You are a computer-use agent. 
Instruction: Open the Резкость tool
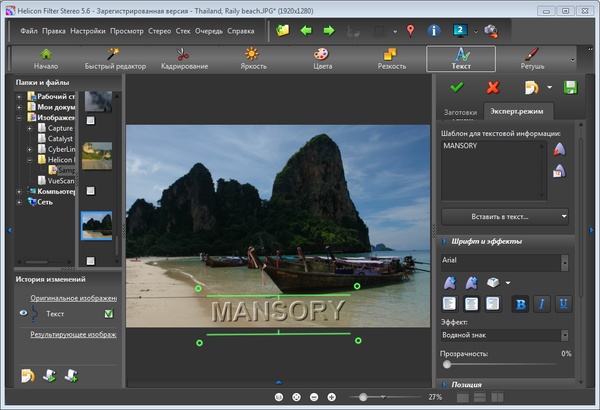[391, 59]
